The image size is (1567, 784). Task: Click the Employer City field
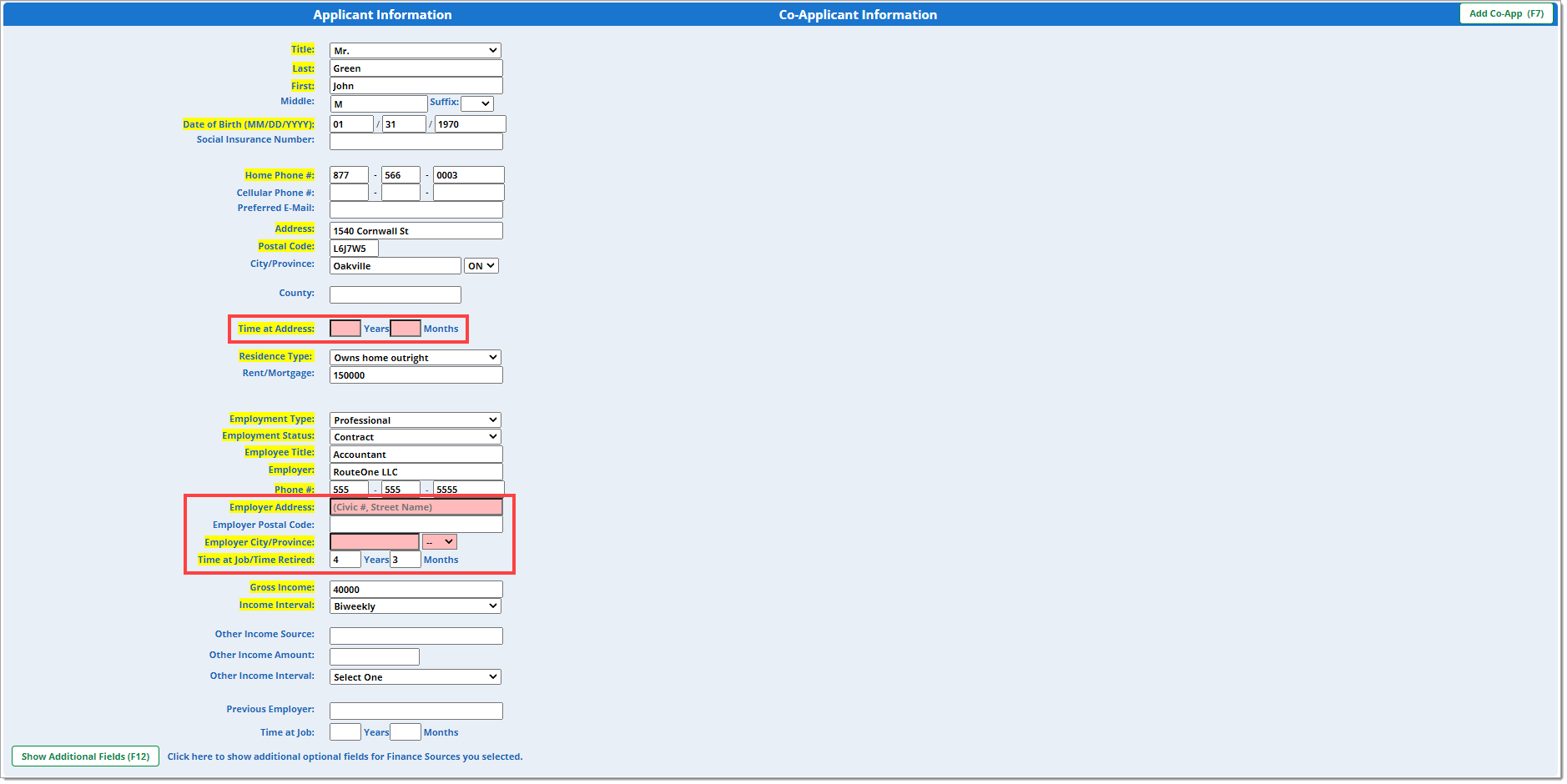[x=375, y=542]
